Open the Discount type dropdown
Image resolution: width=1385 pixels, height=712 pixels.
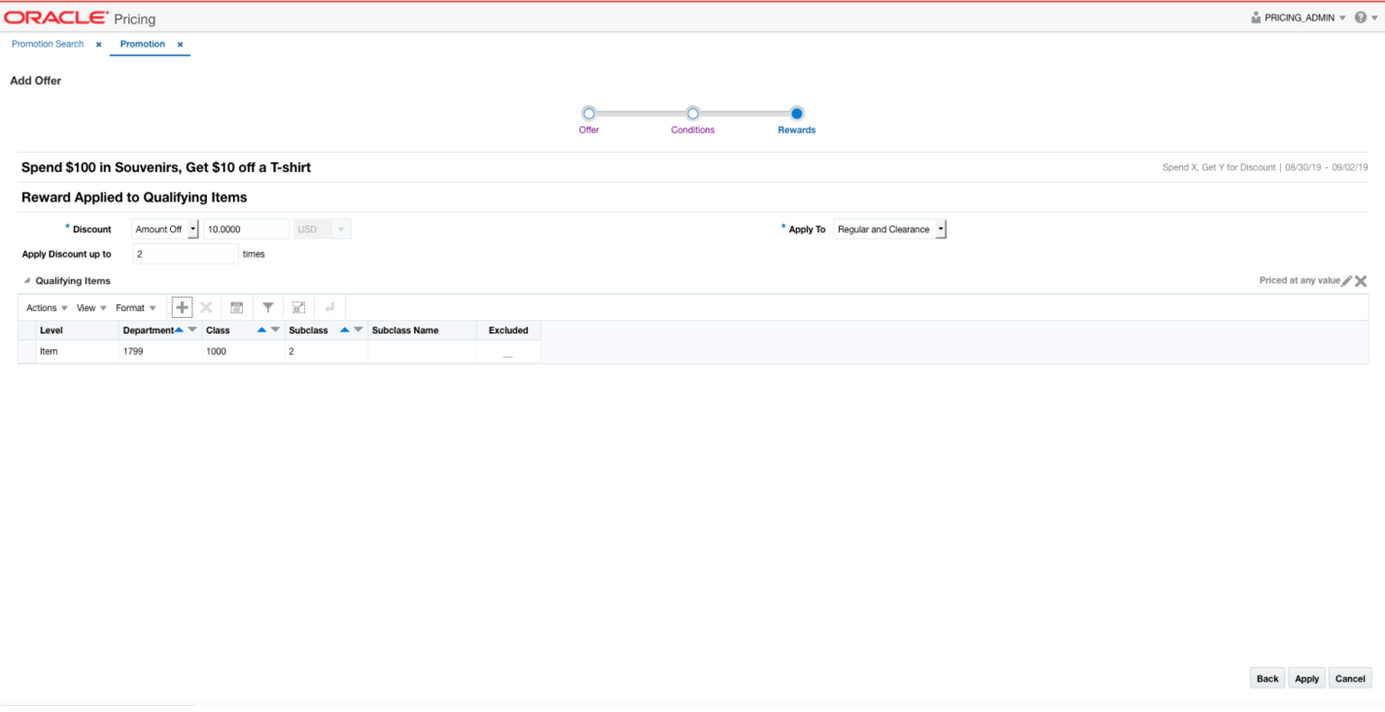coord(193,229)
